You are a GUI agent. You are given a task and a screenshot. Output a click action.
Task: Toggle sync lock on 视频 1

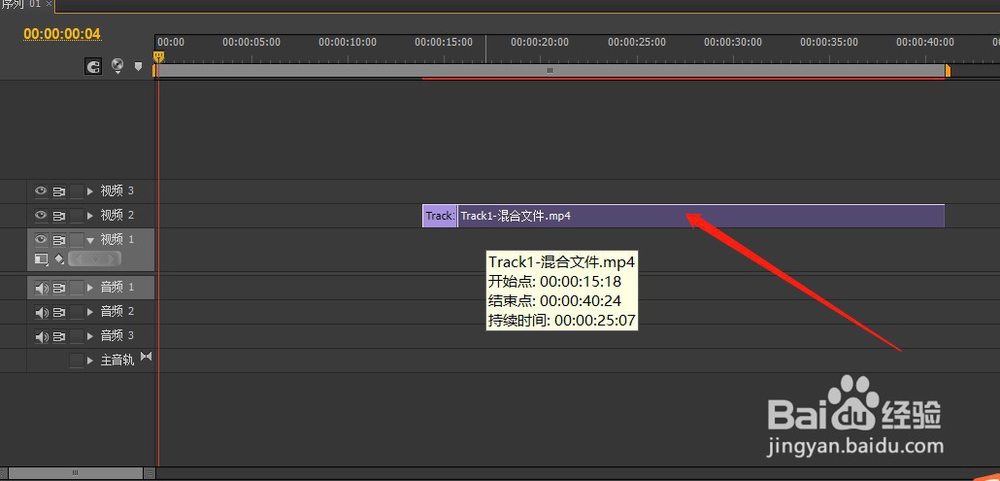[x=59, y=240]
